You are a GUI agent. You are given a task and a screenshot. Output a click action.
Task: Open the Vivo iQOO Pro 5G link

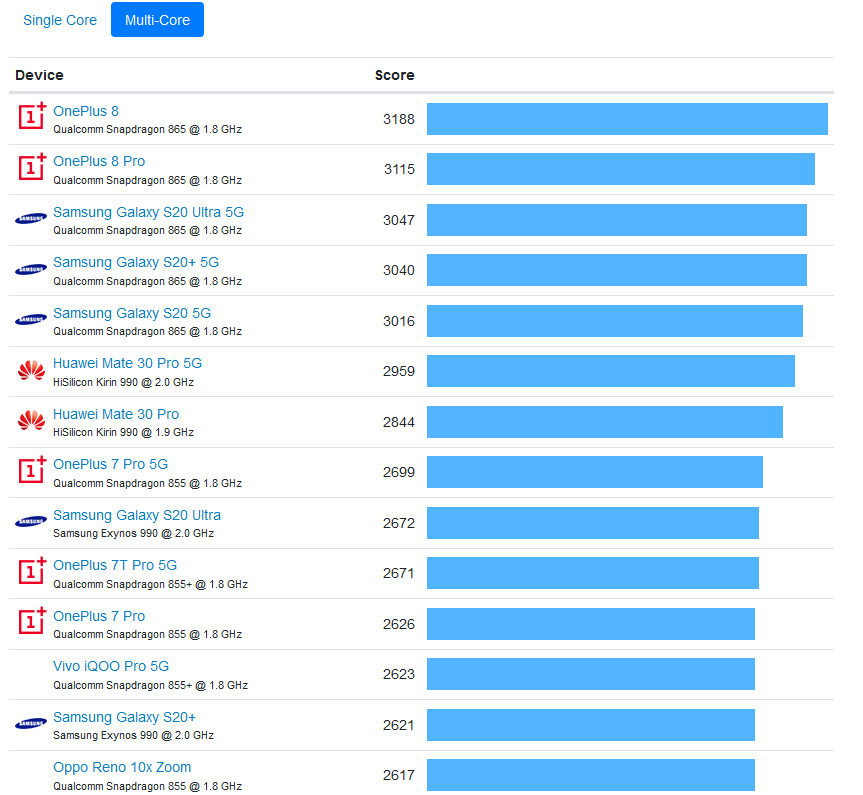(111, 666)
